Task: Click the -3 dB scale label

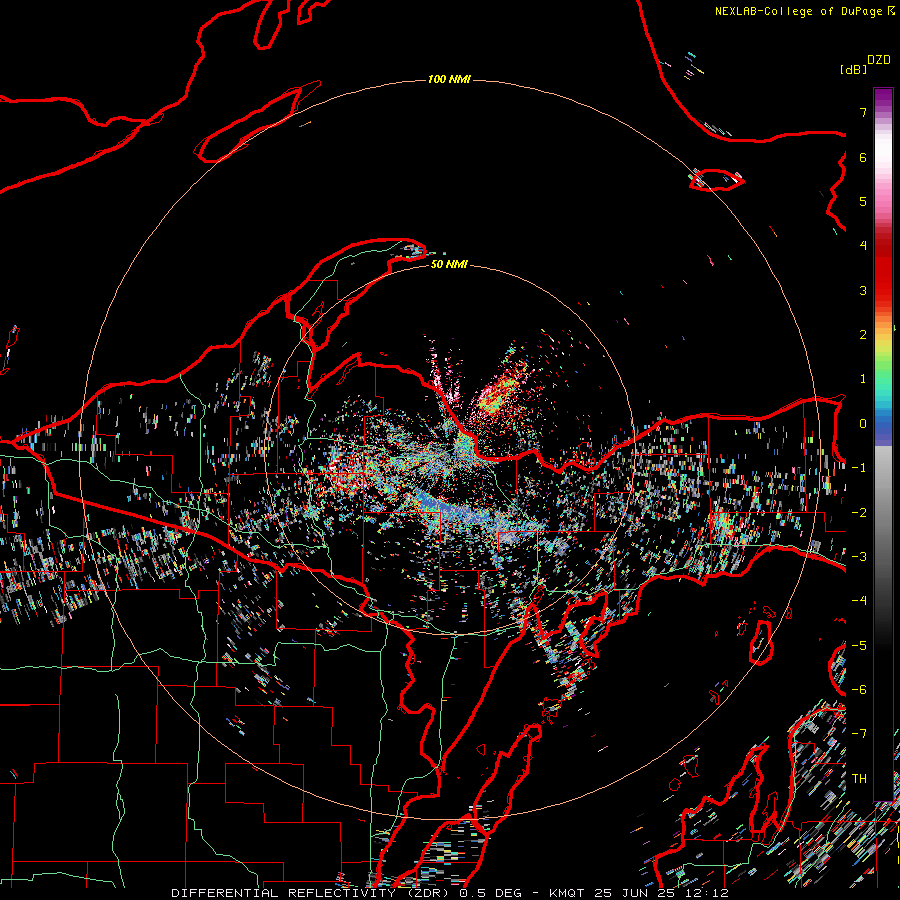Action: pos(859,556)
